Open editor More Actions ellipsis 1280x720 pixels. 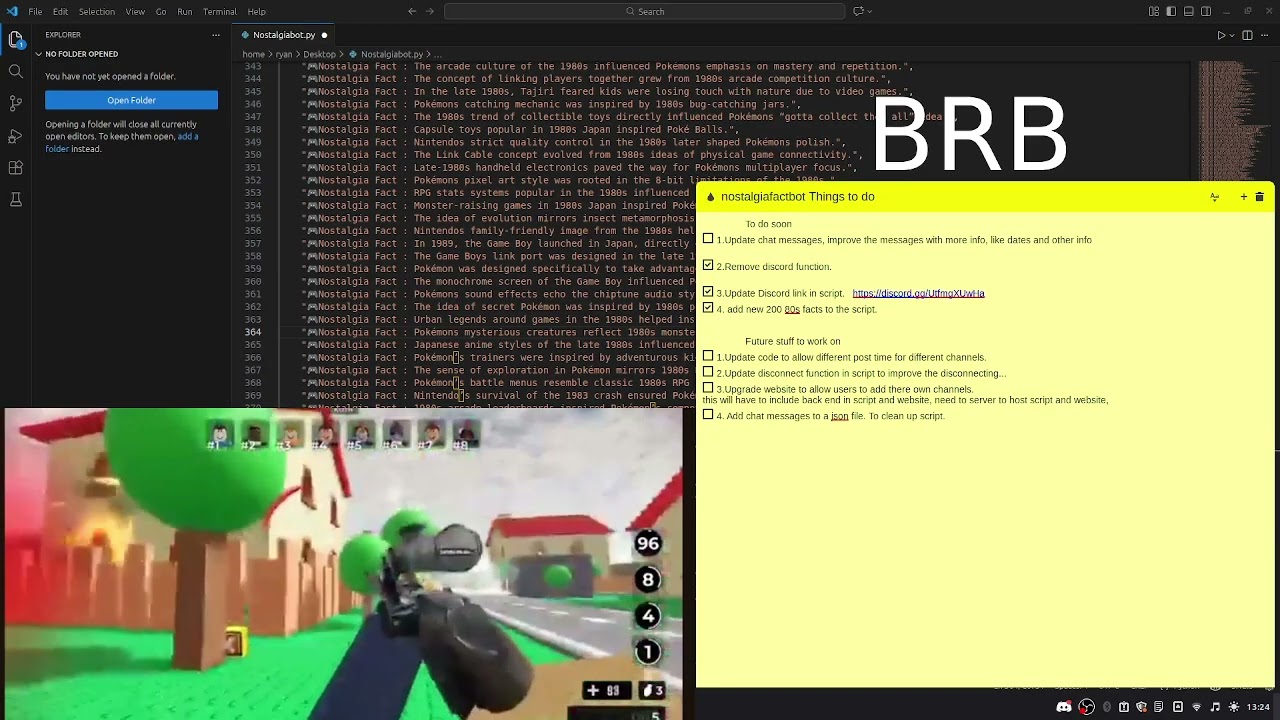pyautogui.click(x=1264, y=35)
